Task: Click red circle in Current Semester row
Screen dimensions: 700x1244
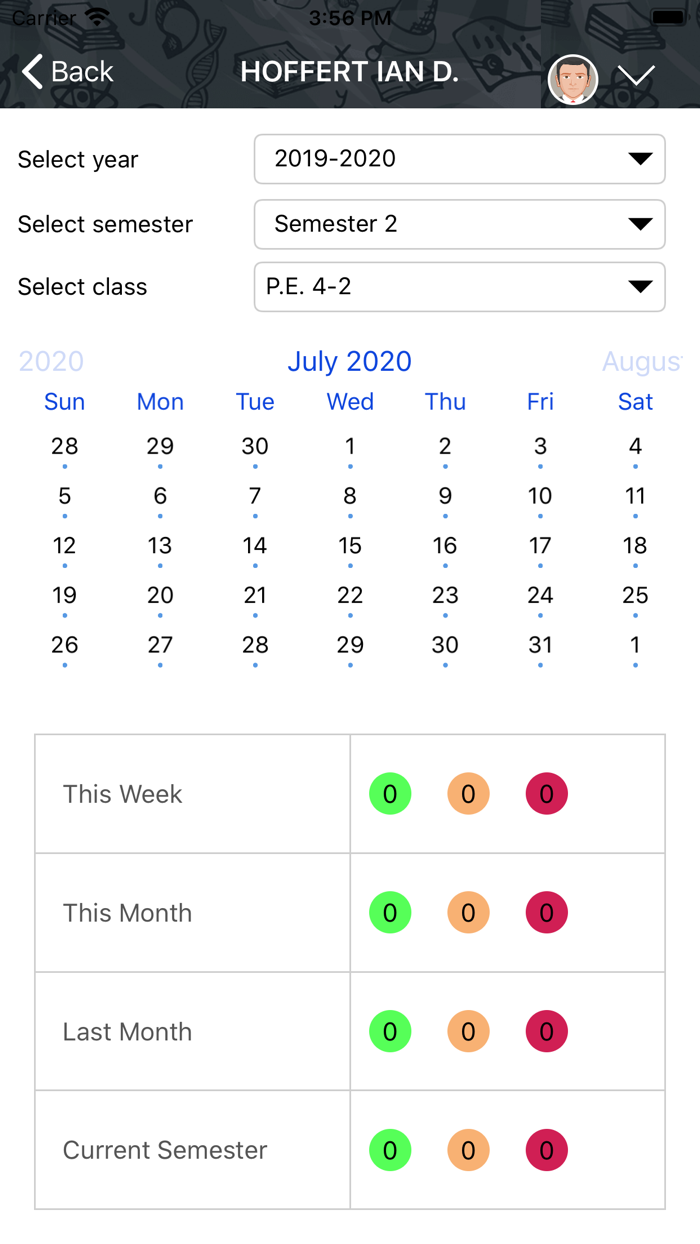Action: point(546,1150)
